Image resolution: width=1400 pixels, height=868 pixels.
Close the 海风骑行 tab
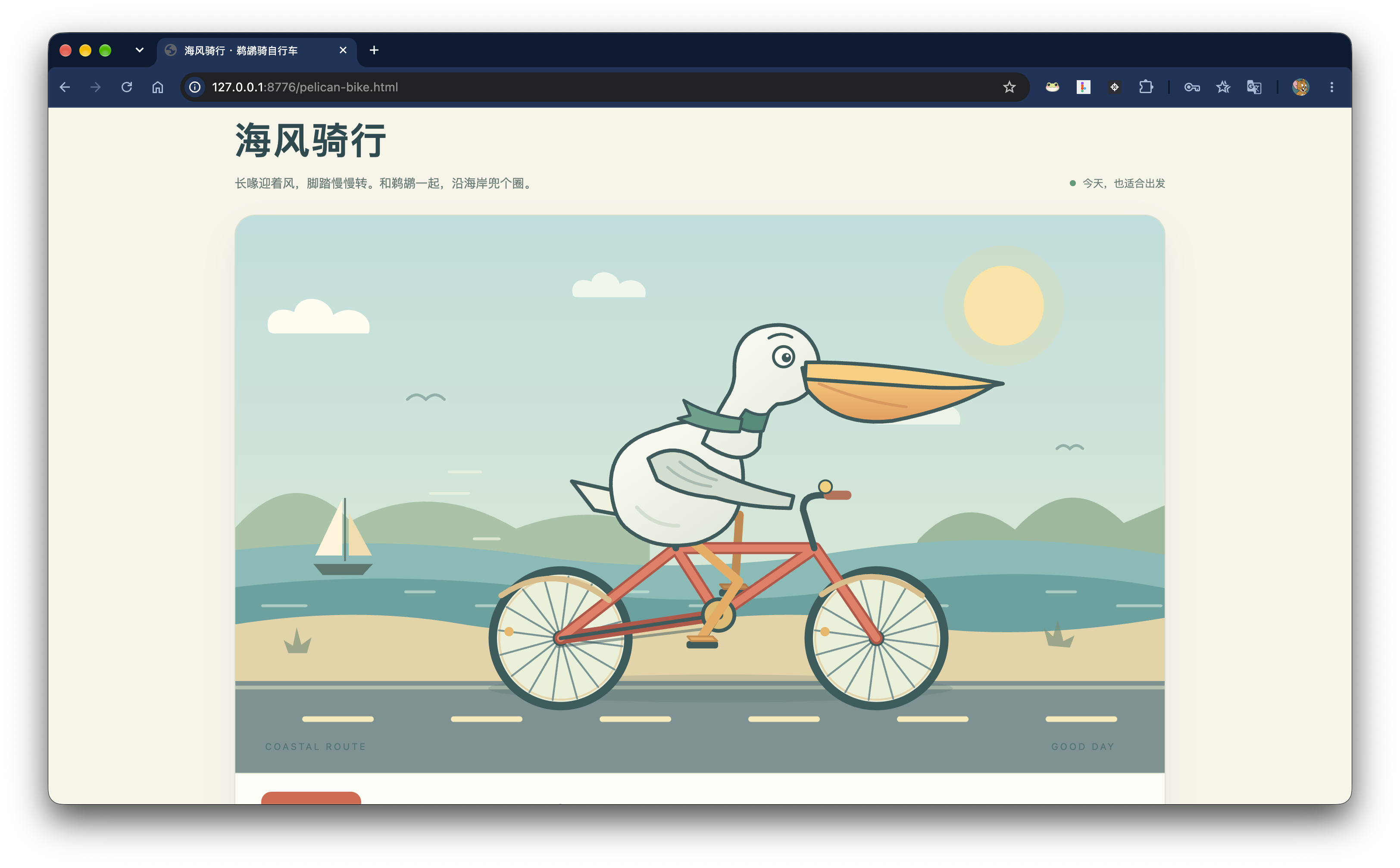pyautogui.click(x=343, y=50)
